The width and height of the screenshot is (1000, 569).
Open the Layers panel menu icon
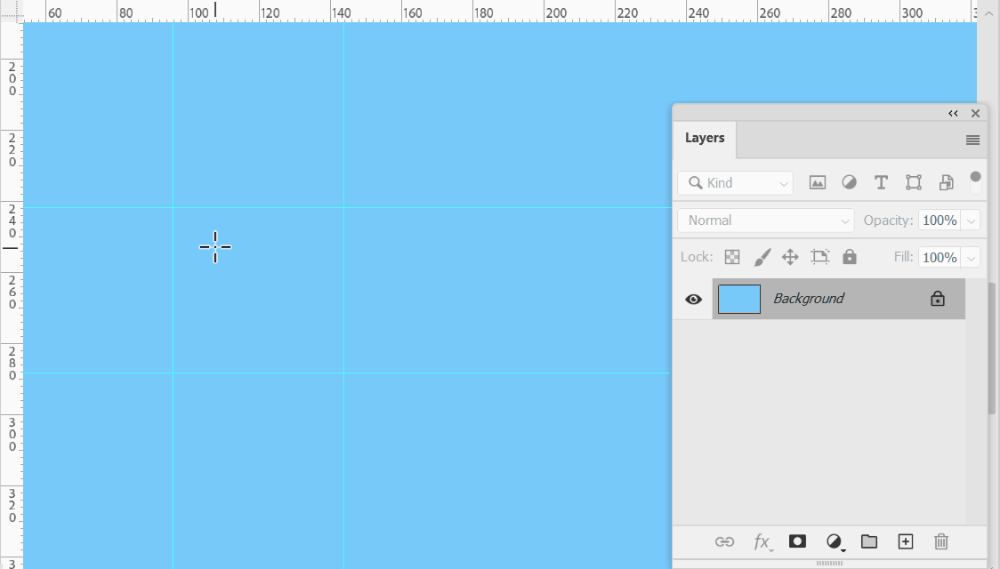[x=973, y=140]
